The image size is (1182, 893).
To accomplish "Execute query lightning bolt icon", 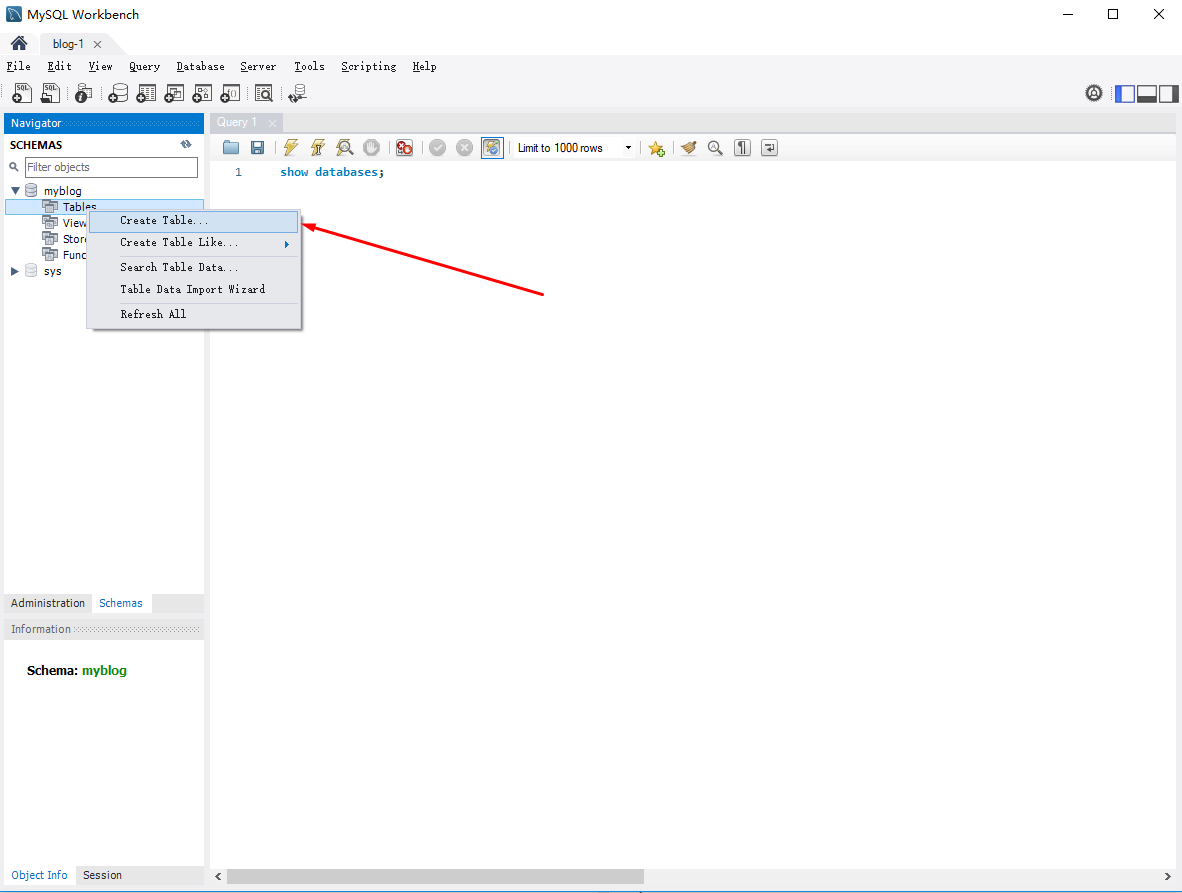I will point(291,148).
